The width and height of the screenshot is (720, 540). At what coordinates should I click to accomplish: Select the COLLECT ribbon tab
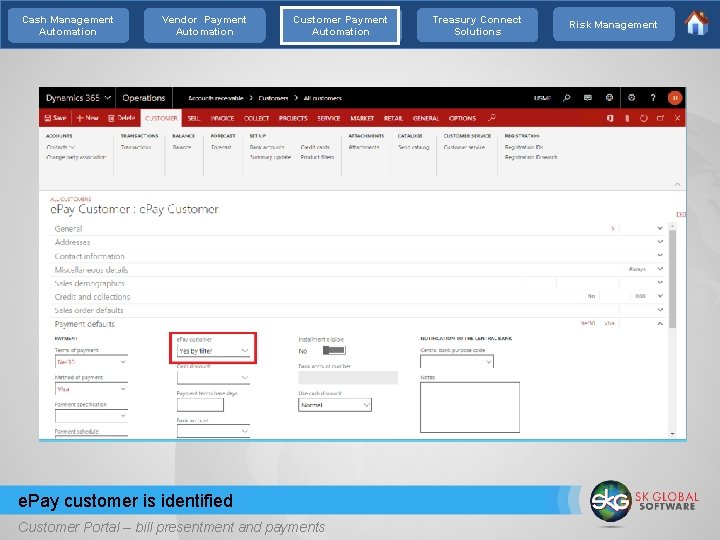(256, 118)
